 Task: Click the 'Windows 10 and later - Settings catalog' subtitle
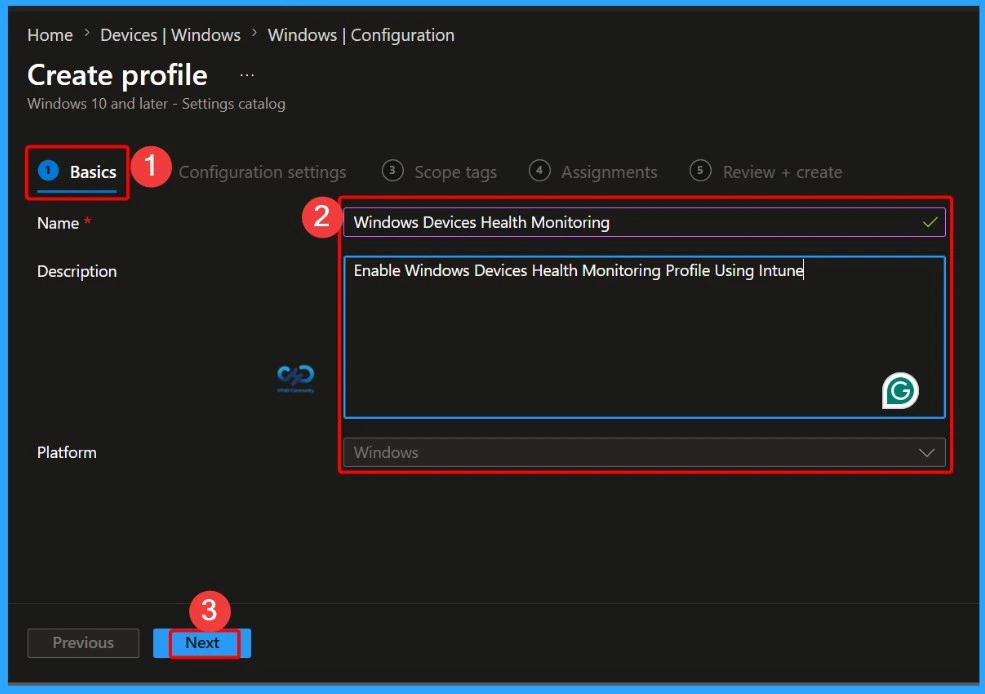pos(156,104)
